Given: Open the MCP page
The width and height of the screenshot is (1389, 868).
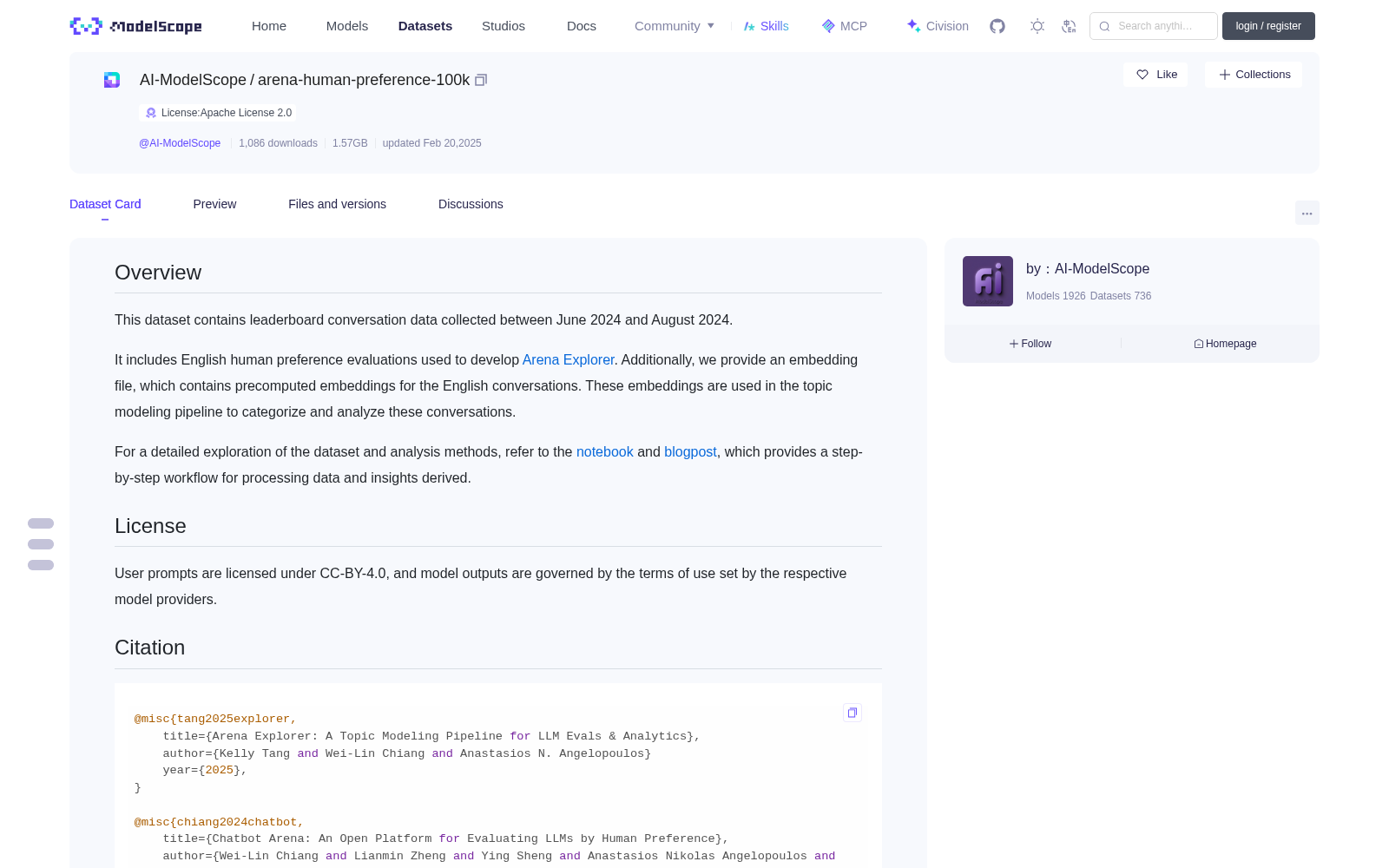Looking at the screenshot, I should coord(845,26).
